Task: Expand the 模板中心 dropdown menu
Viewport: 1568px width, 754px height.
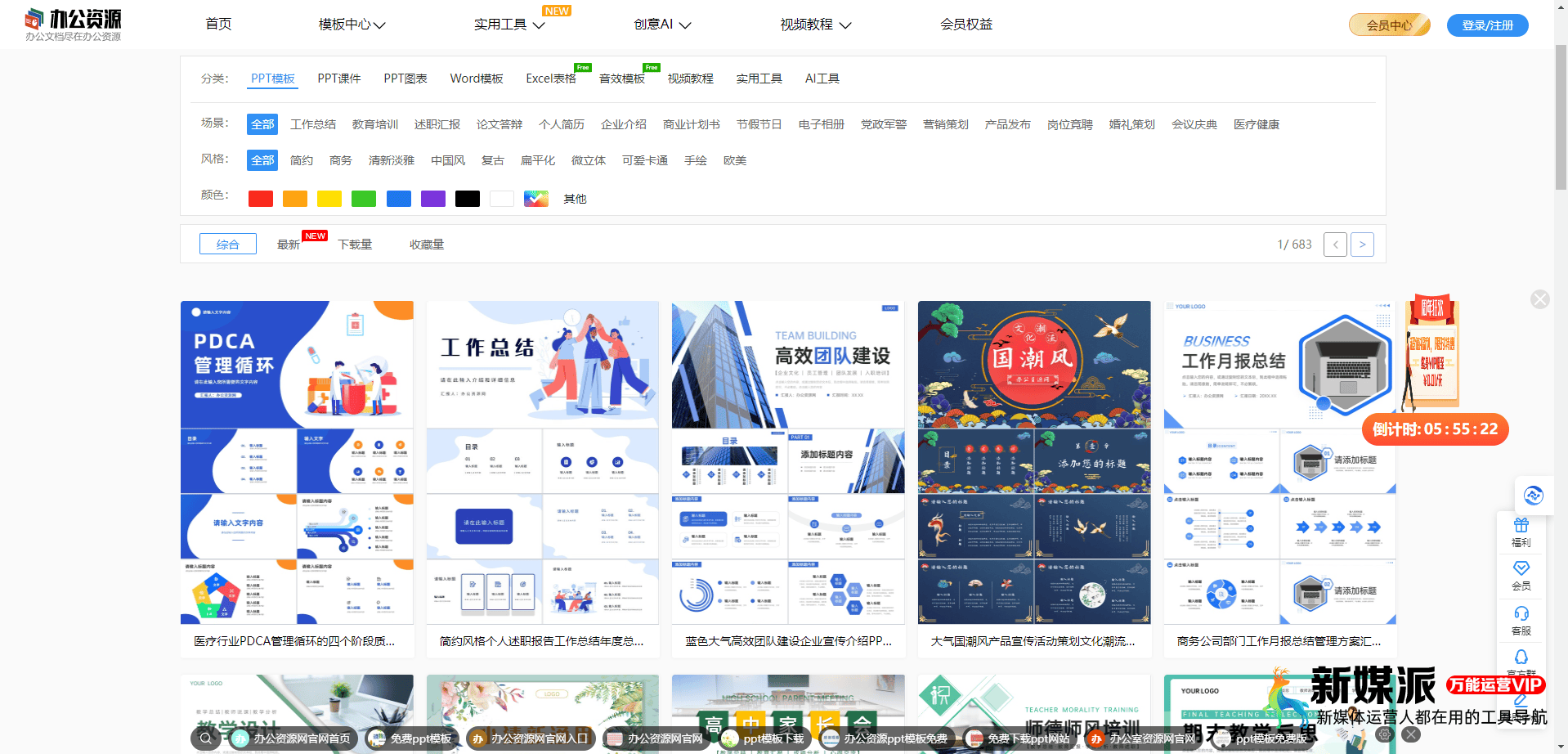Action: click(351, 25)
